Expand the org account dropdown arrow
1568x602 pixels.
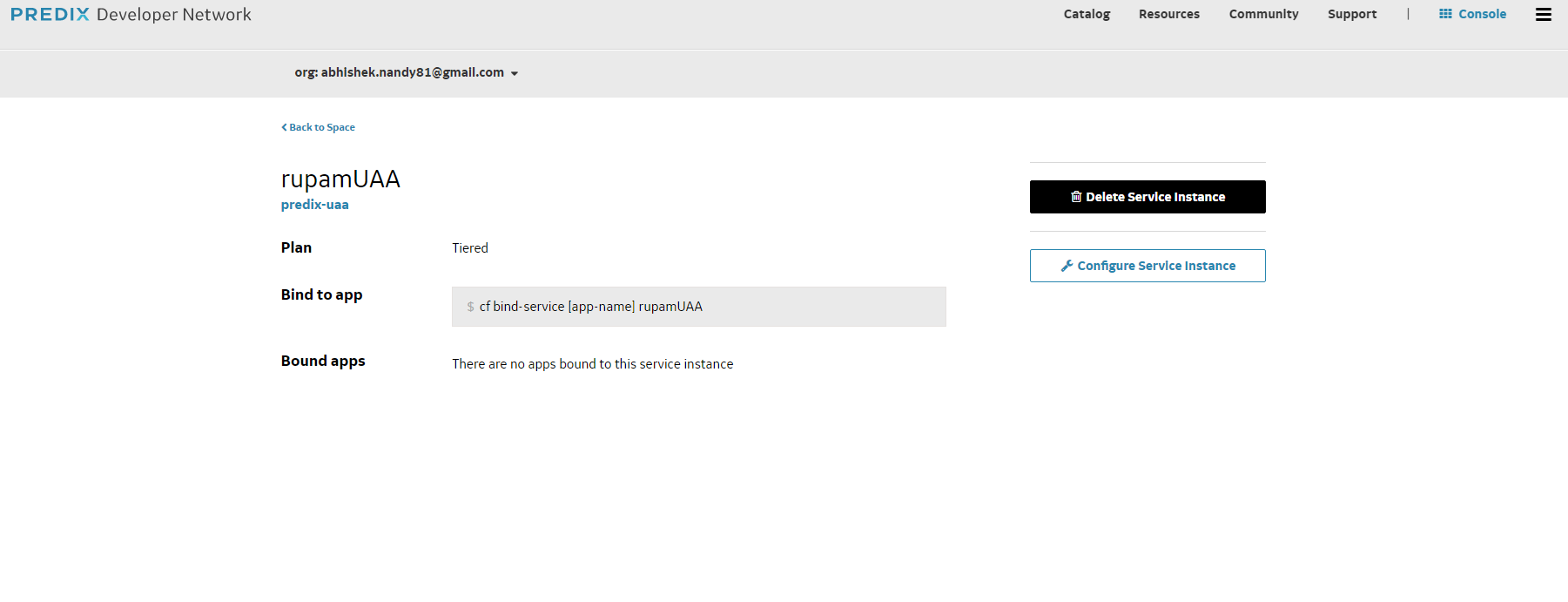515,73
